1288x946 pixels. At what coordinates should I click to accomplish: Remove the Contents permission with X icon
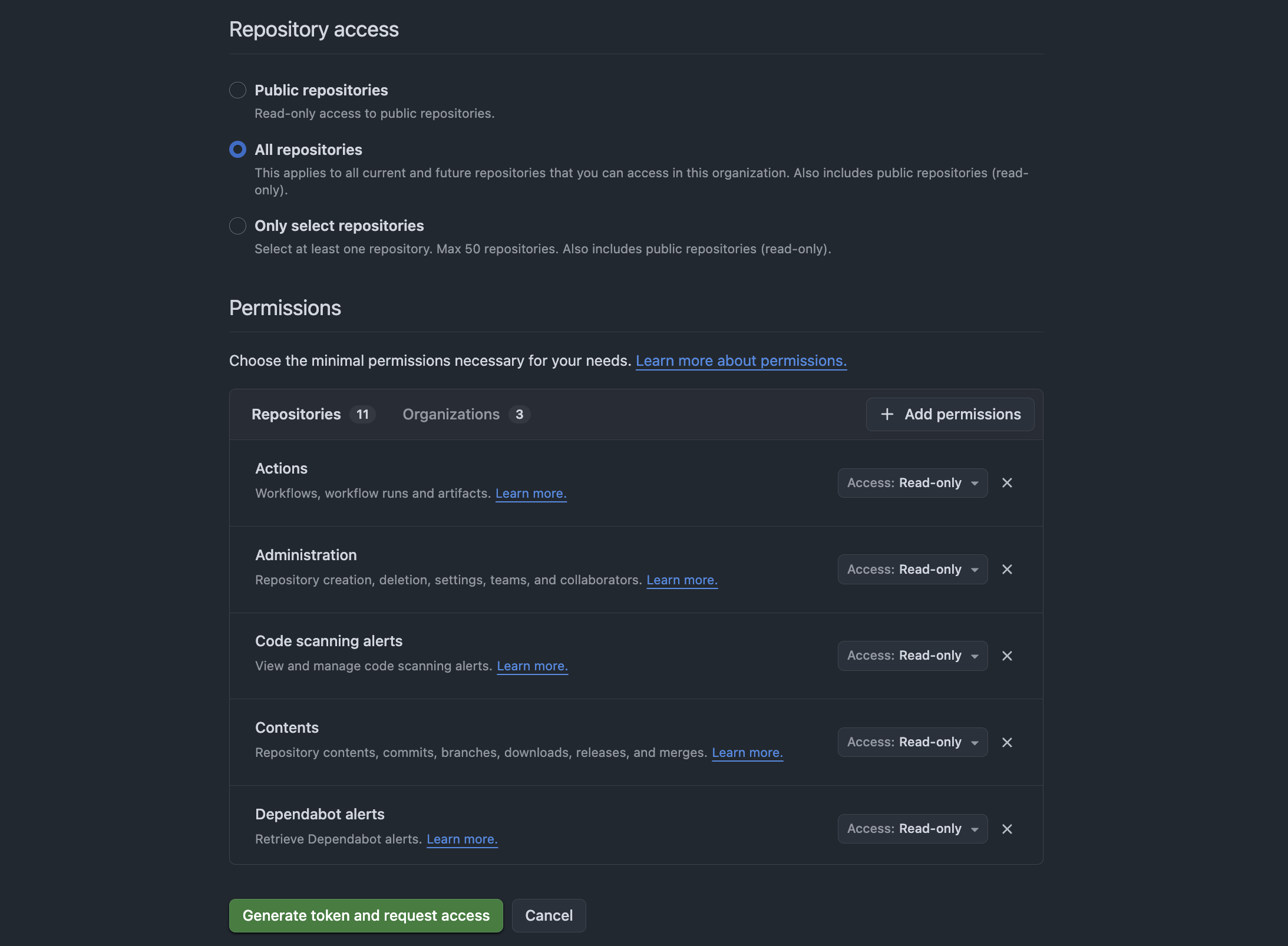coord(1007,742)
